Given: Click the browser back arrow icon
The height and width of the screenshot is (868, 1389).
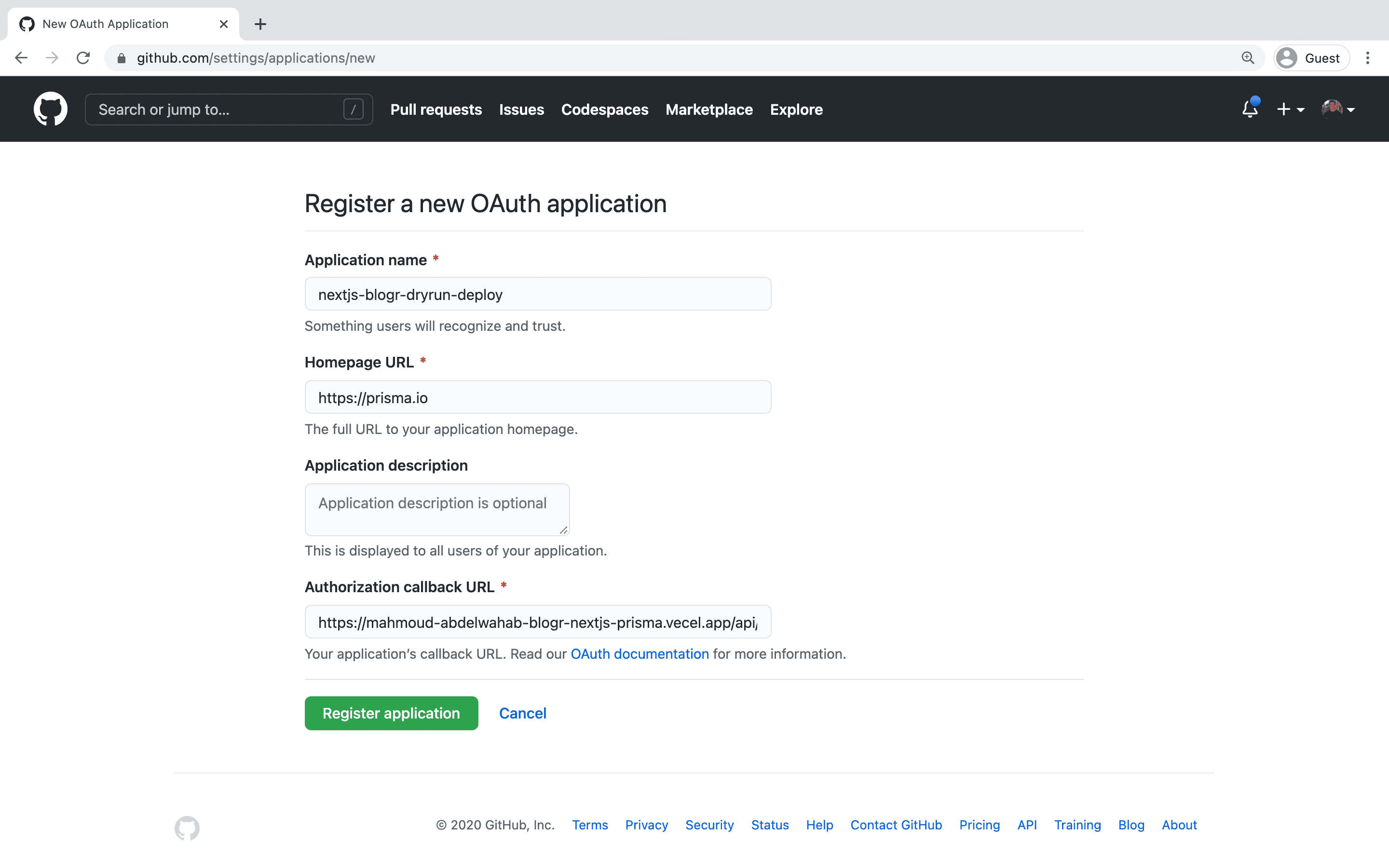Looking at the screenshot, I should pyautogui.click(x=21, y=57).
